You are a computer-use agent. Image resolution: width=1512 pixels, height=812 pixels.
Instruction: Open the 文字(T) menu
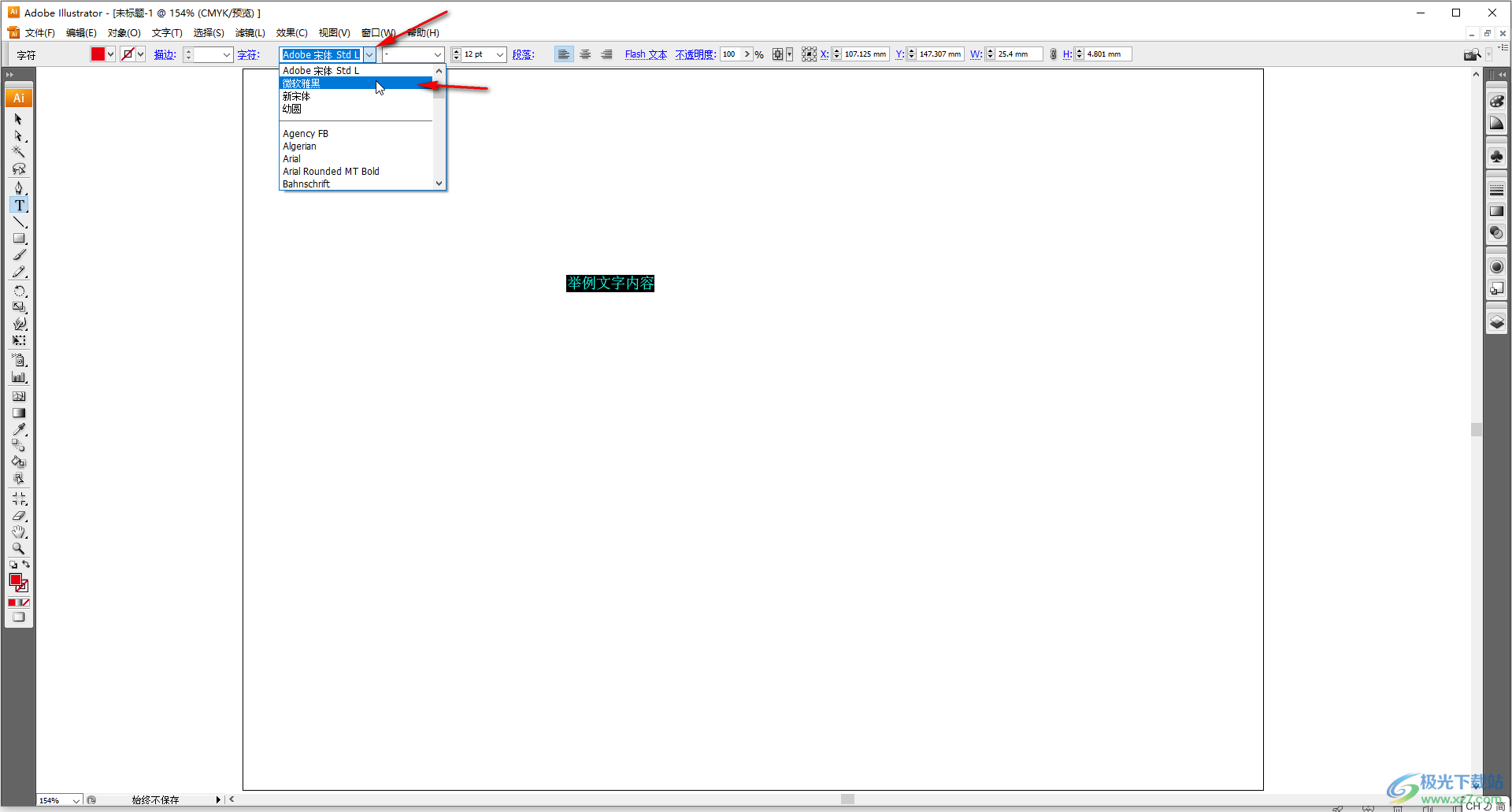[x=167, y=33]
